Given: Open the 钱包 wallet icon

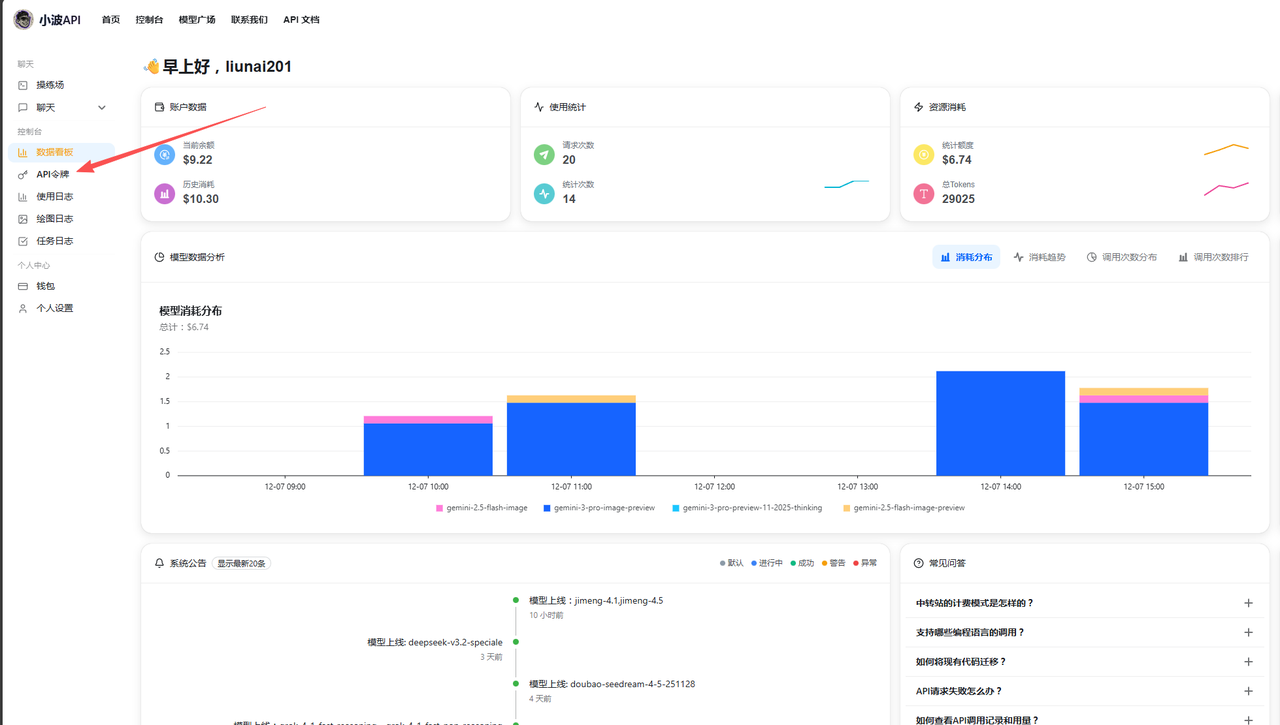Looking at the screenshot, I should [23, 286].
